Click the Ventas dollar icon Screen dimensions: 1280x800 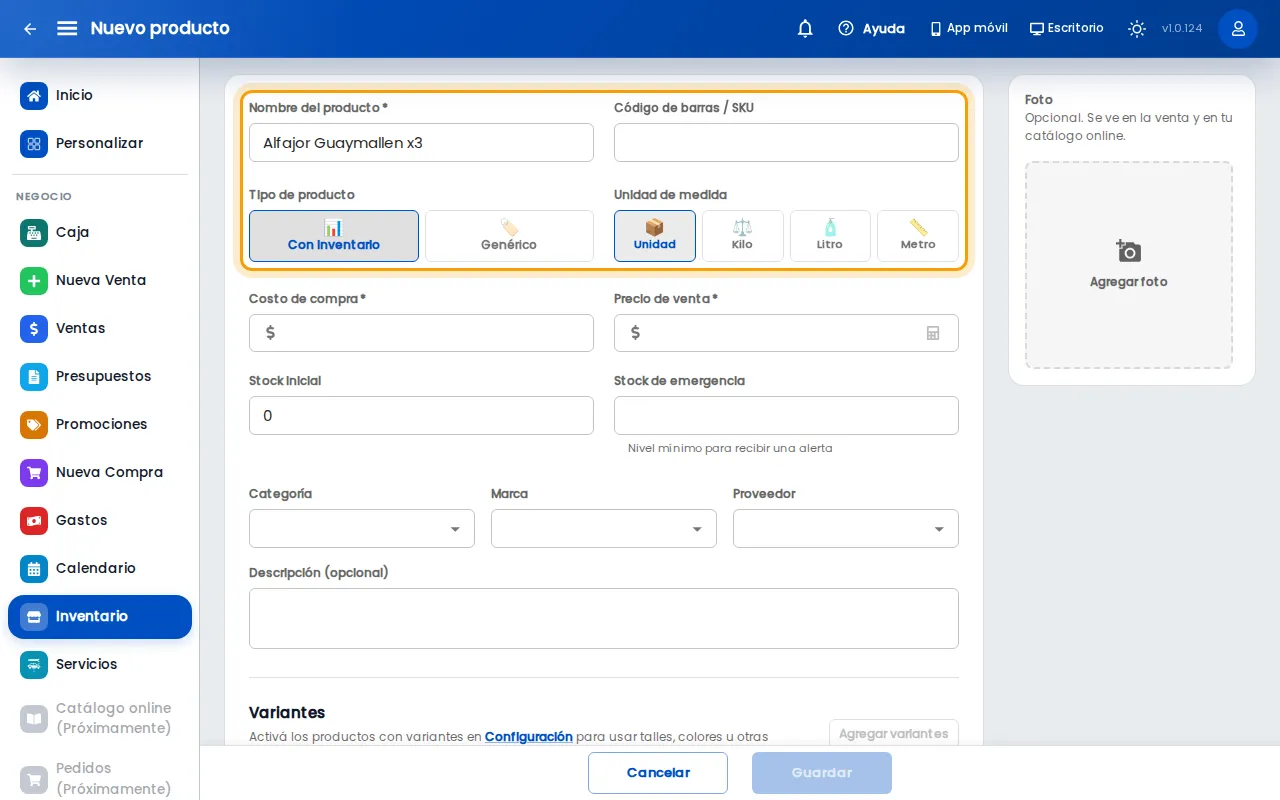[x=34, y=329]
